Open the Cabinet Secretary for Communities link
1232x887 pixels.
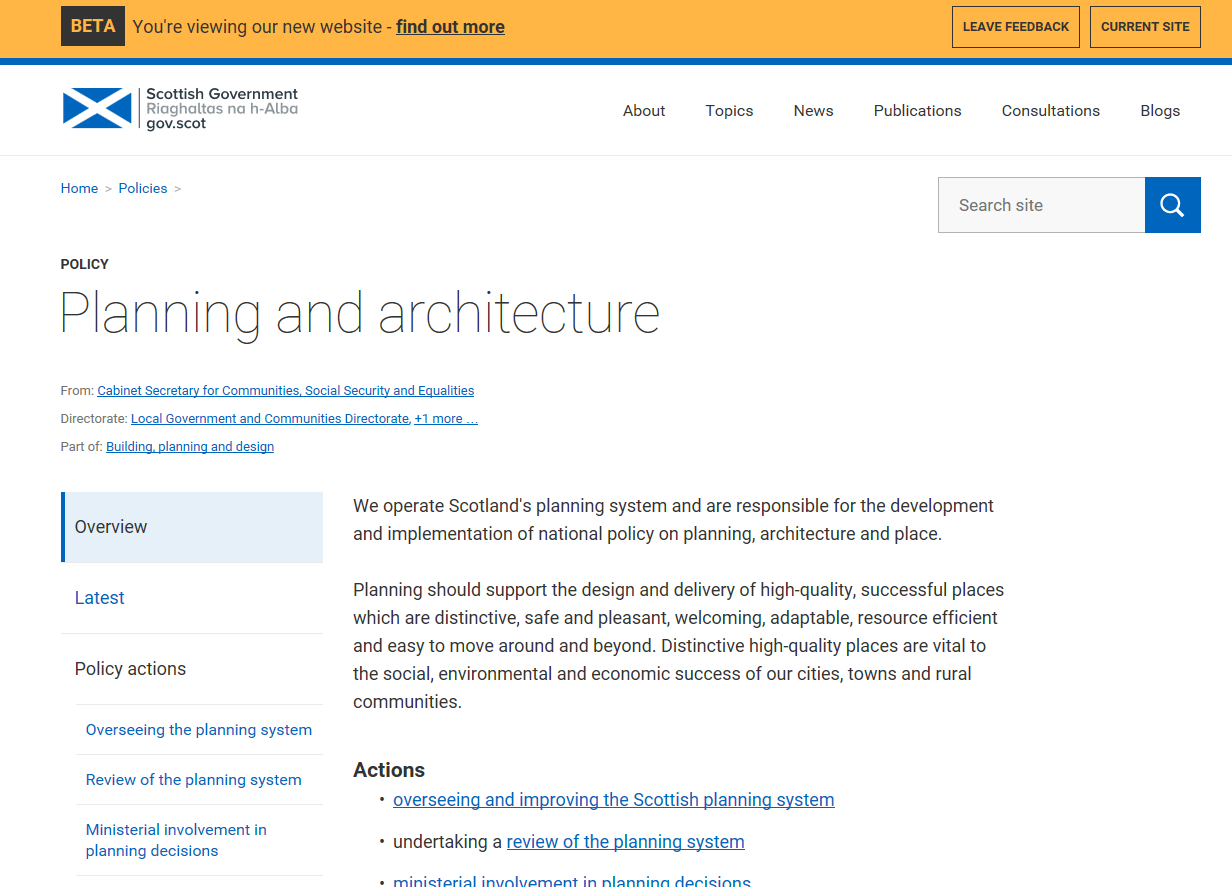(x=285, y=391)
